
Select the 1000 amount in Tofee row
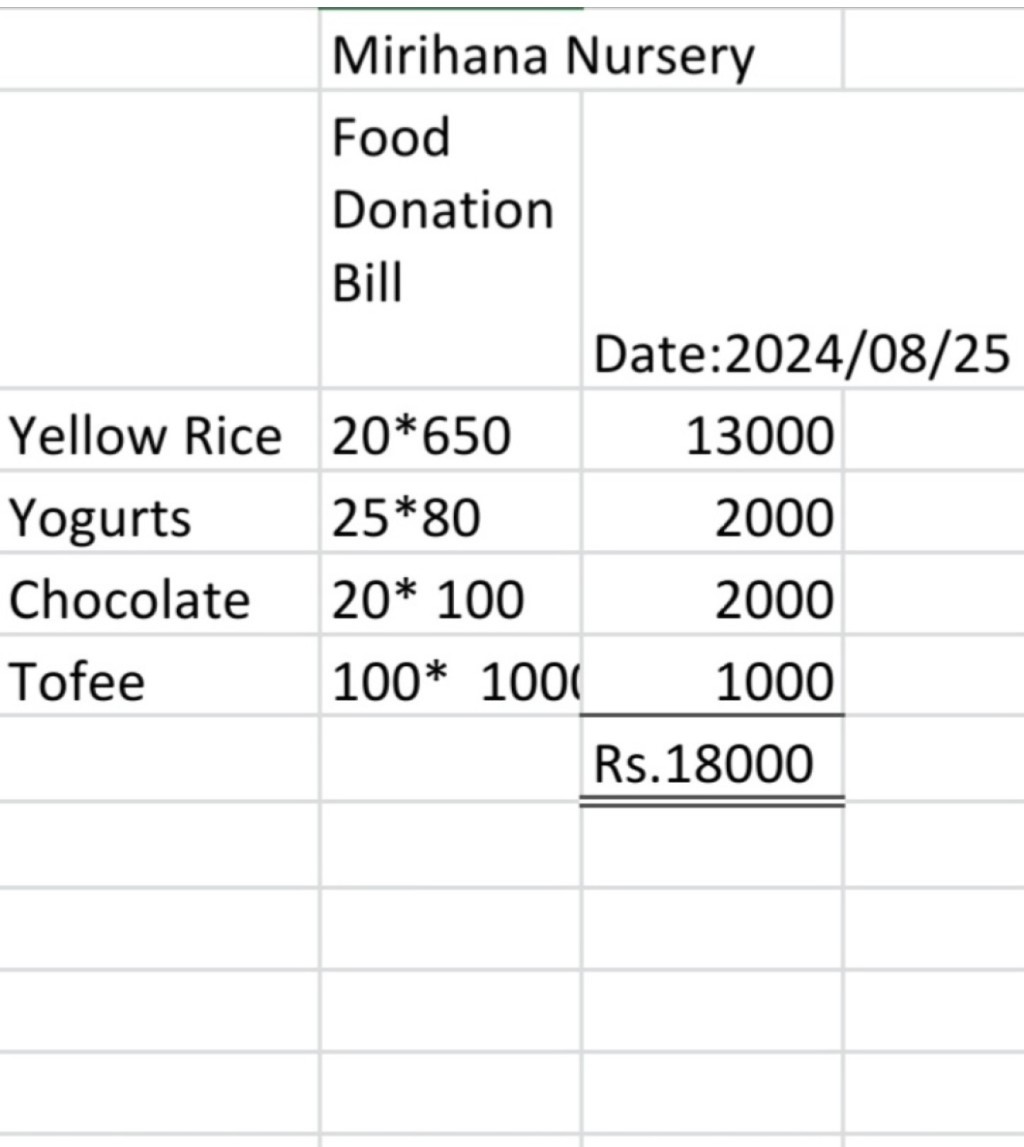(712, 674)
